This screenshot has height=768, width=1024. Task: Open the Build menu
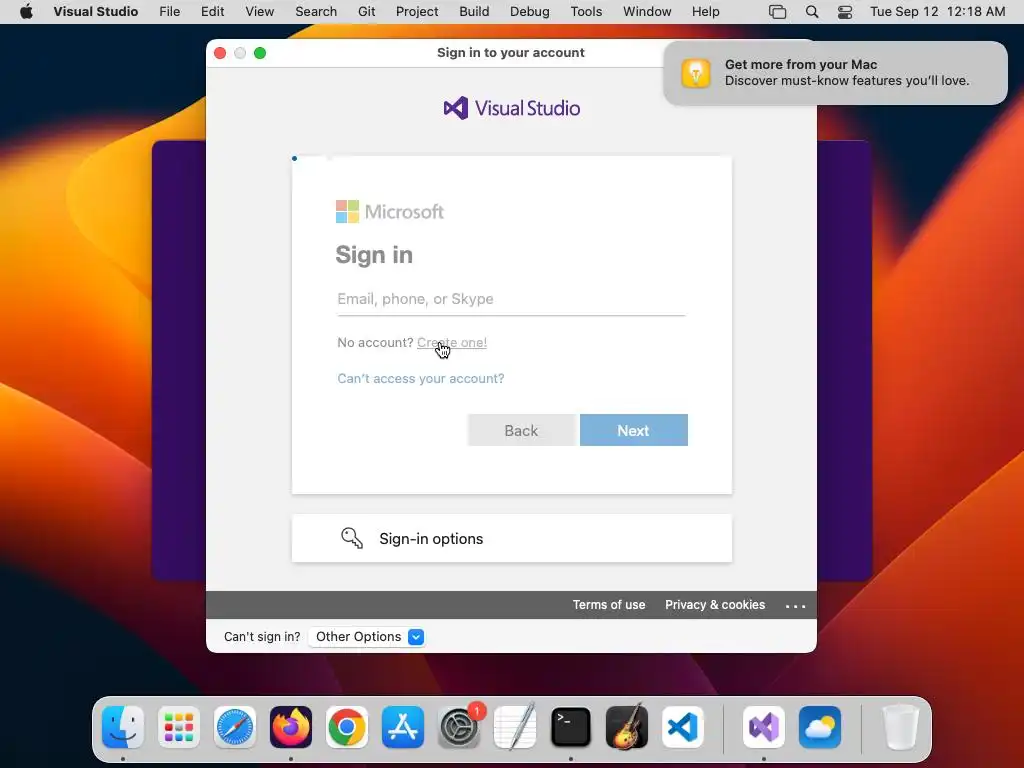[x=474, y=12]
